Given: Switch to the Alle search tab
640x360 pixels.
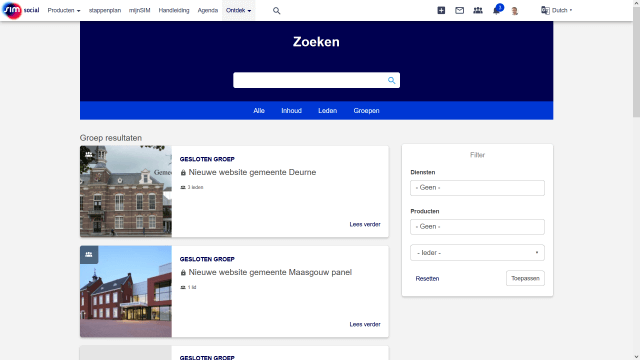Looking at the screenshot, I should click(259, 111).
